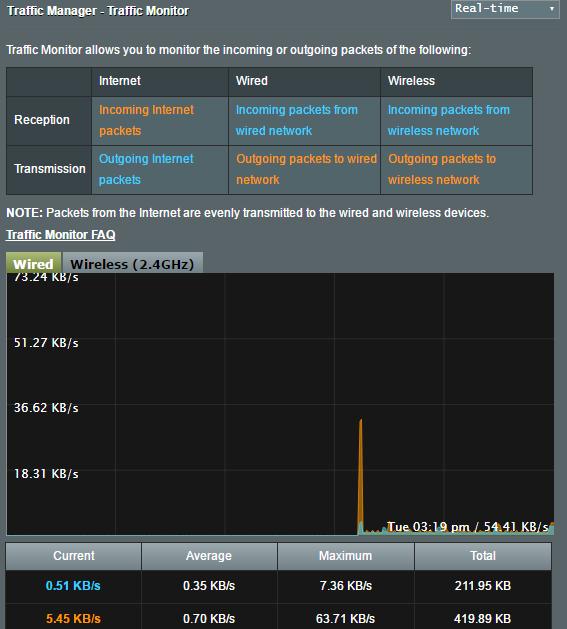Click the NOTE about evenly transmitted packets
Viewport: 567px width, 629px height.
tap(248, 213)
